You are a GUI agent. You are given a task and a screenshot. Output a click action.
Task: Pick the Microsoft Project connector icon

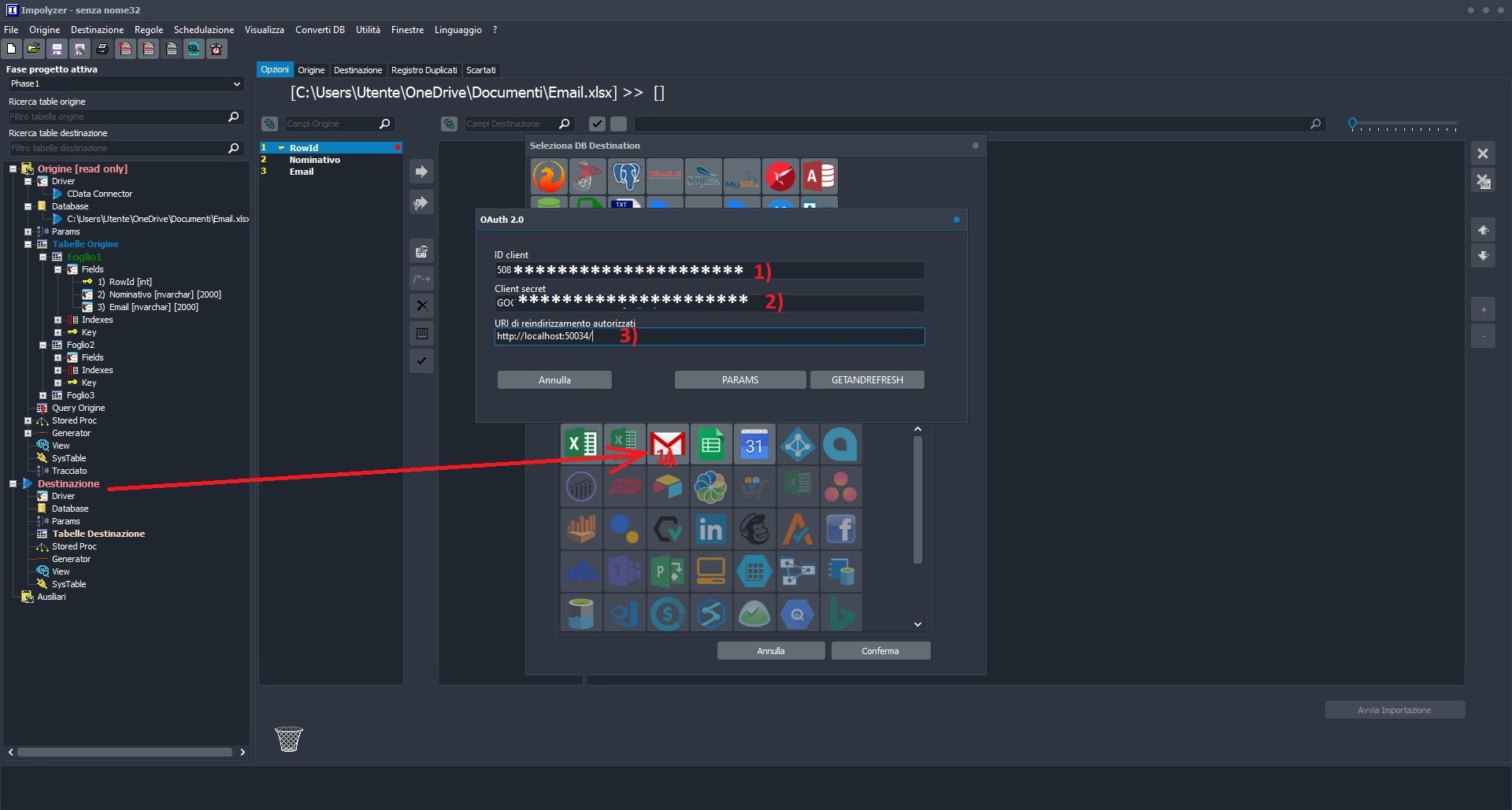pyautogui.click(x=668, y=571)
